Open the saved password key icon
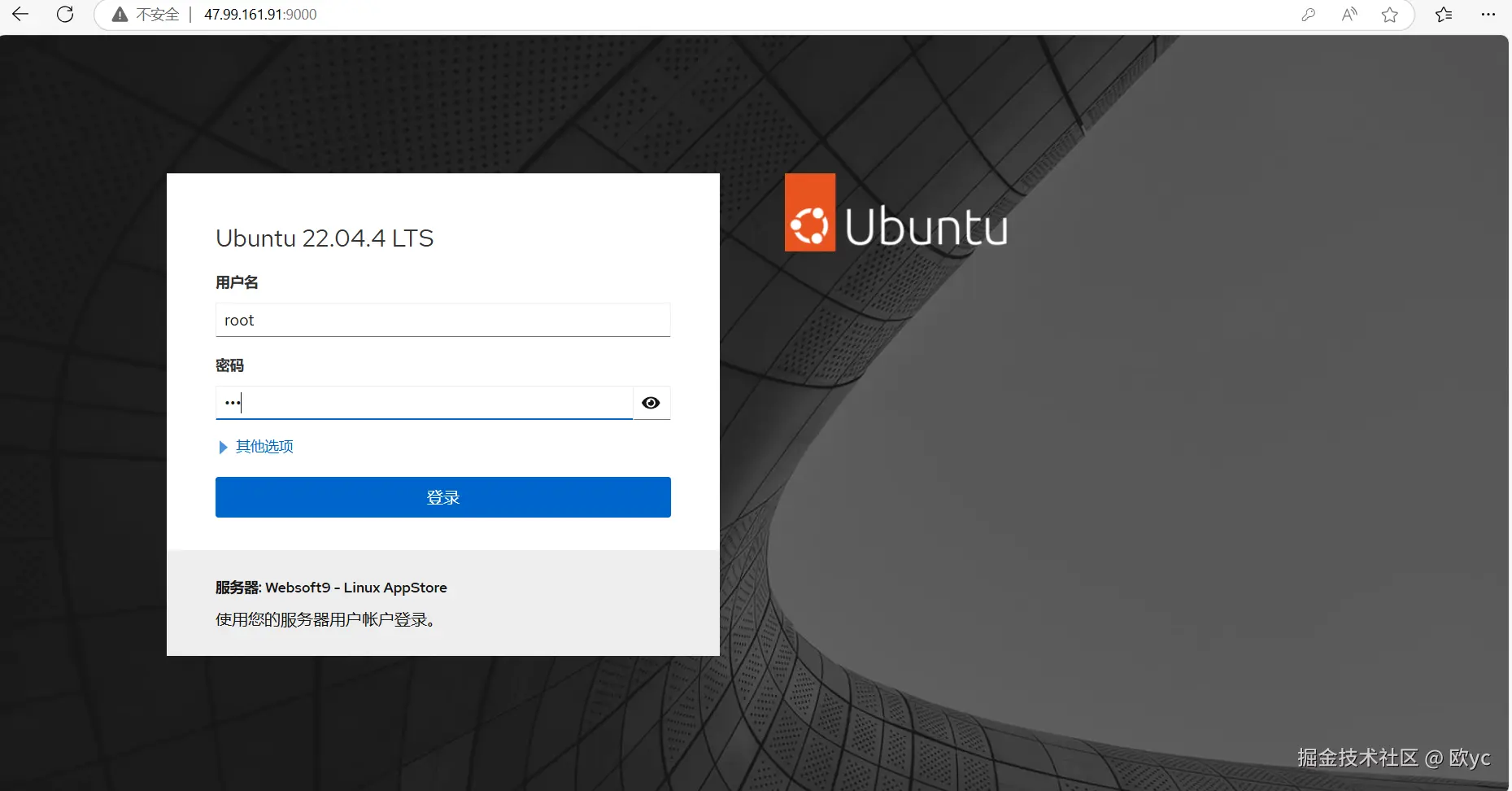The width and height of the screenshot is (1512, 791). point(1309,15)
